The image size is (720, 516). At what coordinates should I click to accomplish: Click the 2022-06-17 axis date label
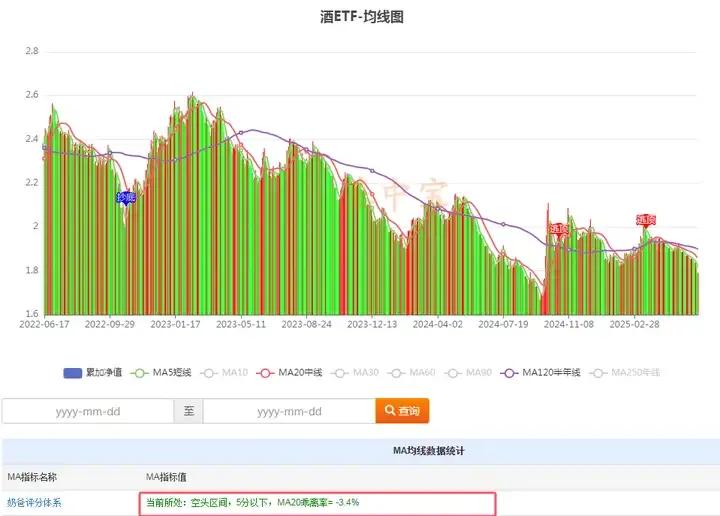tap(45, 324)
